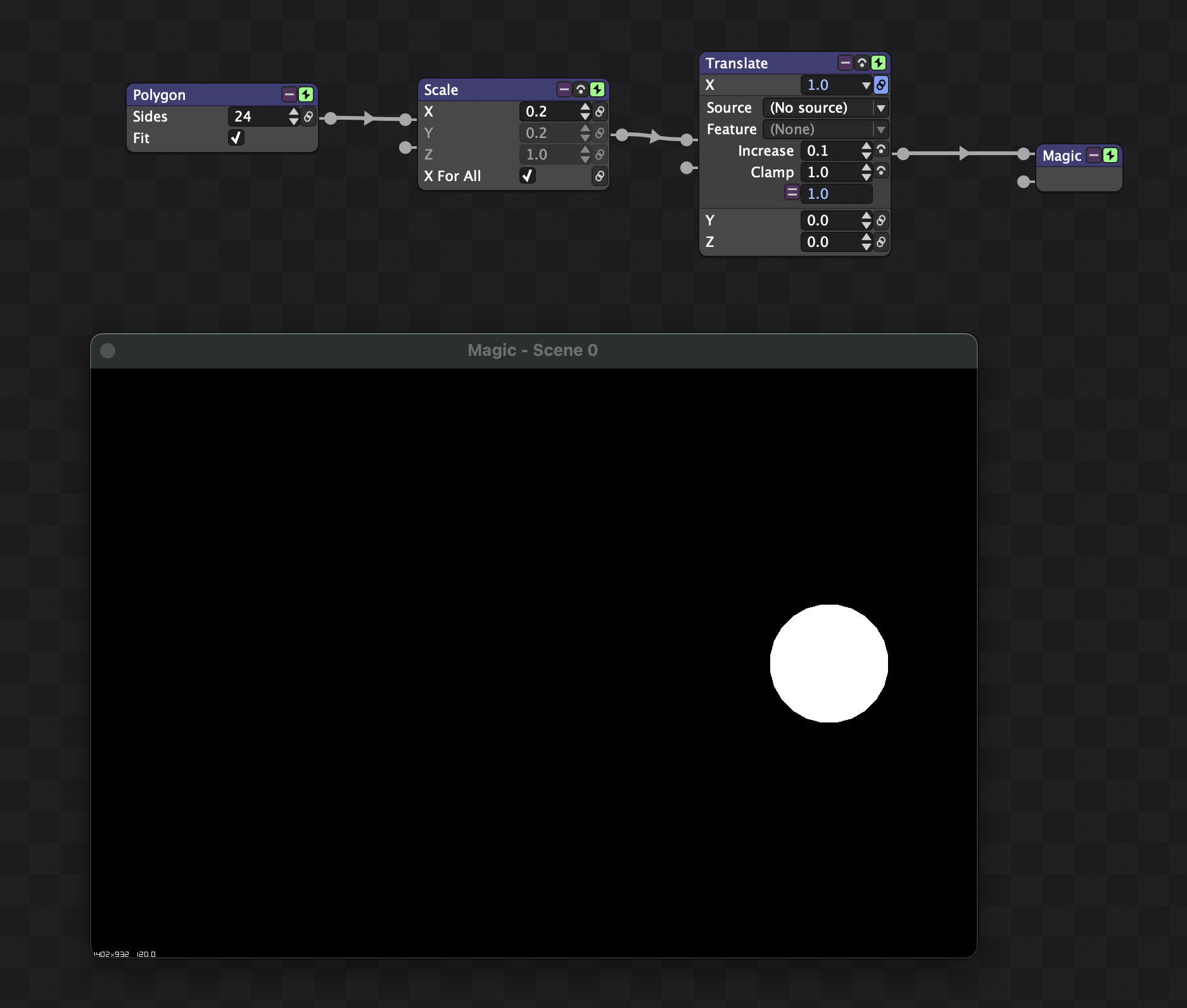Click the Scale module's modifier arc icon
The width and height of the screenshot is (1187, 1008).
(580, 90)
